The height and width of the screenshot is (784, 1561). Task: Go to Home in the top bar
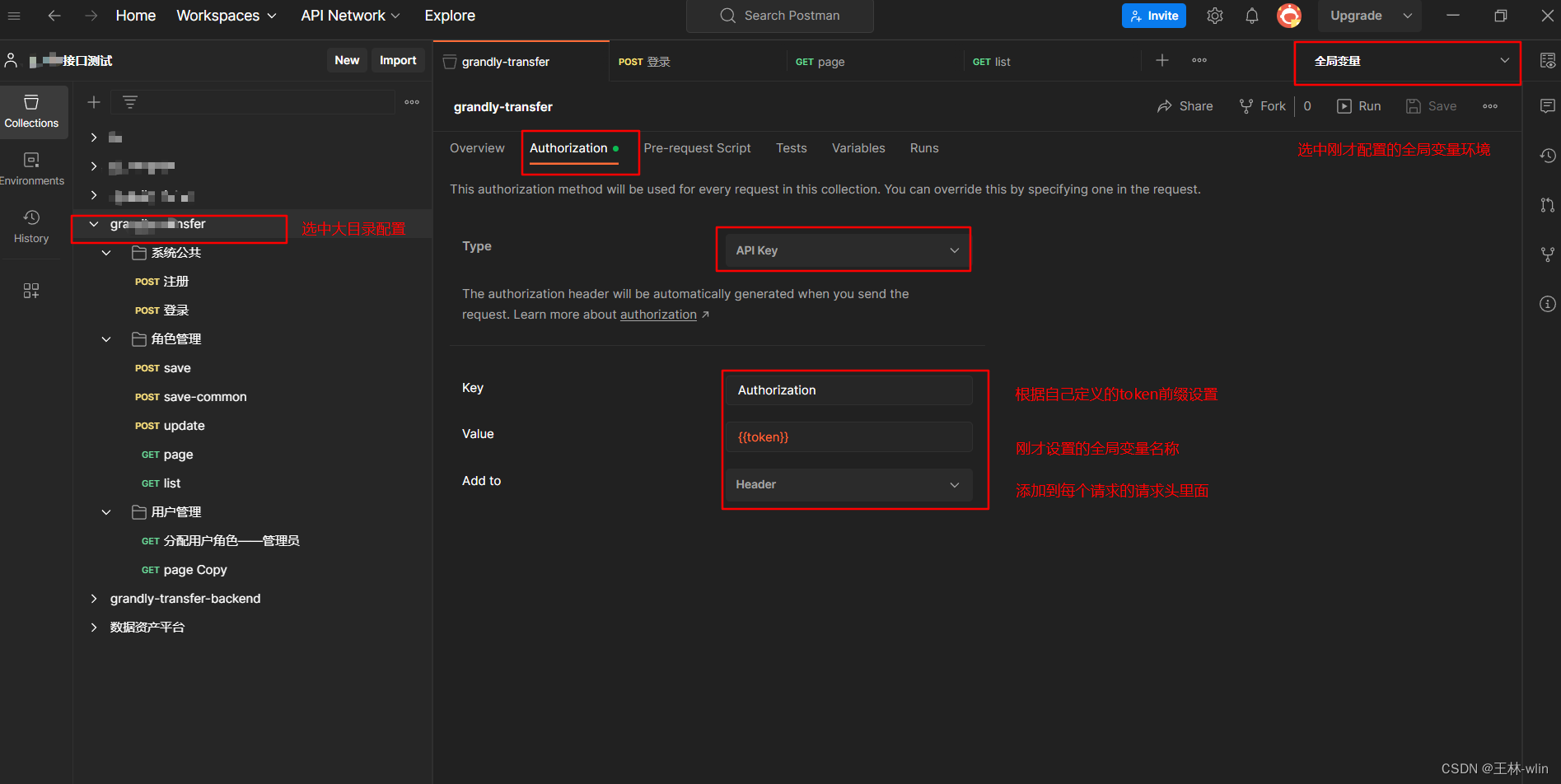click(x=136, y=16)
